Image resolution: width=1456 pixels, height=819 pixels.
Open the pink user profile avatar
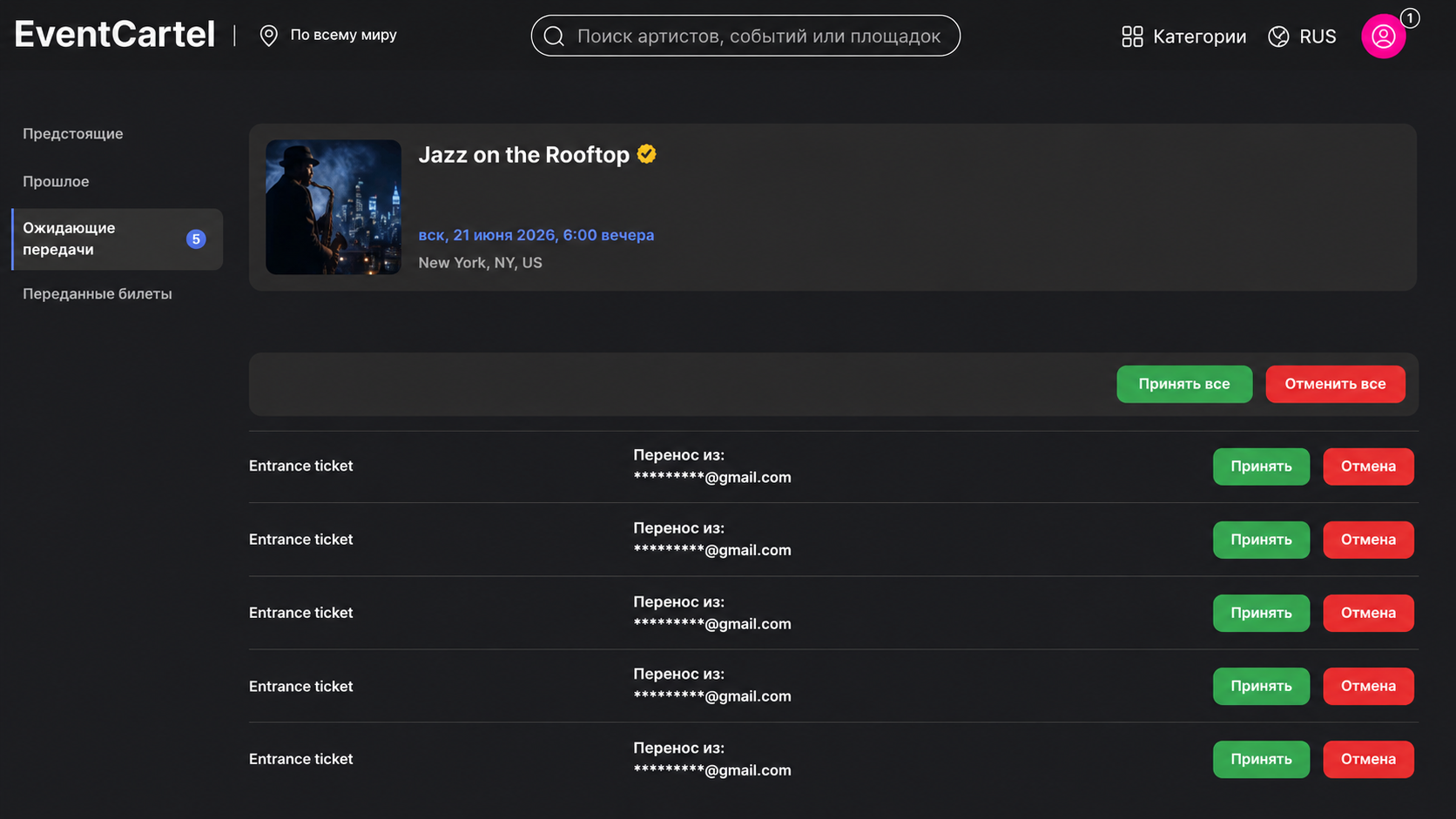click(x=1383, y=37)
